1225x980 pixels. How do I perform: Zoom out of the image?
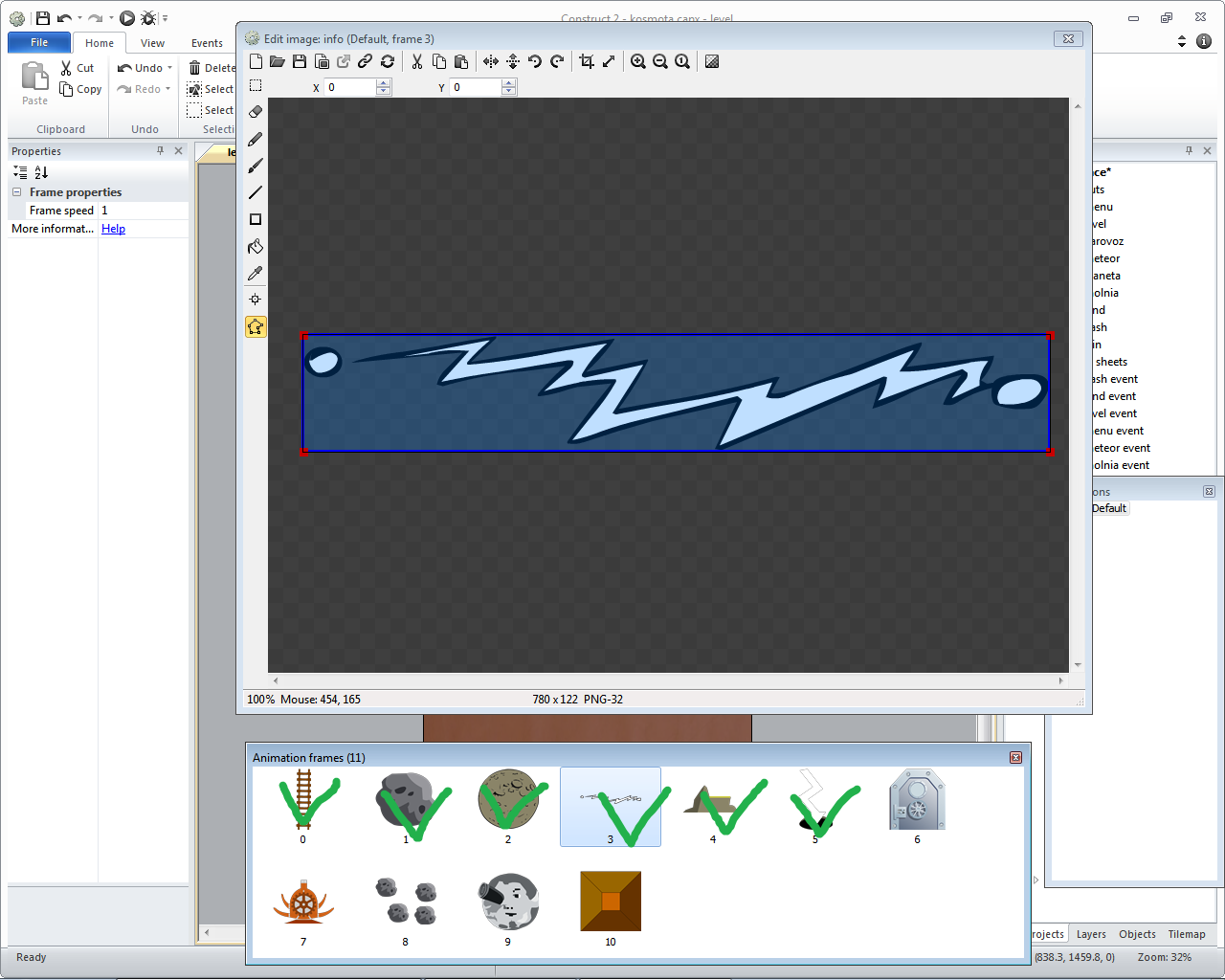(660, 61)
